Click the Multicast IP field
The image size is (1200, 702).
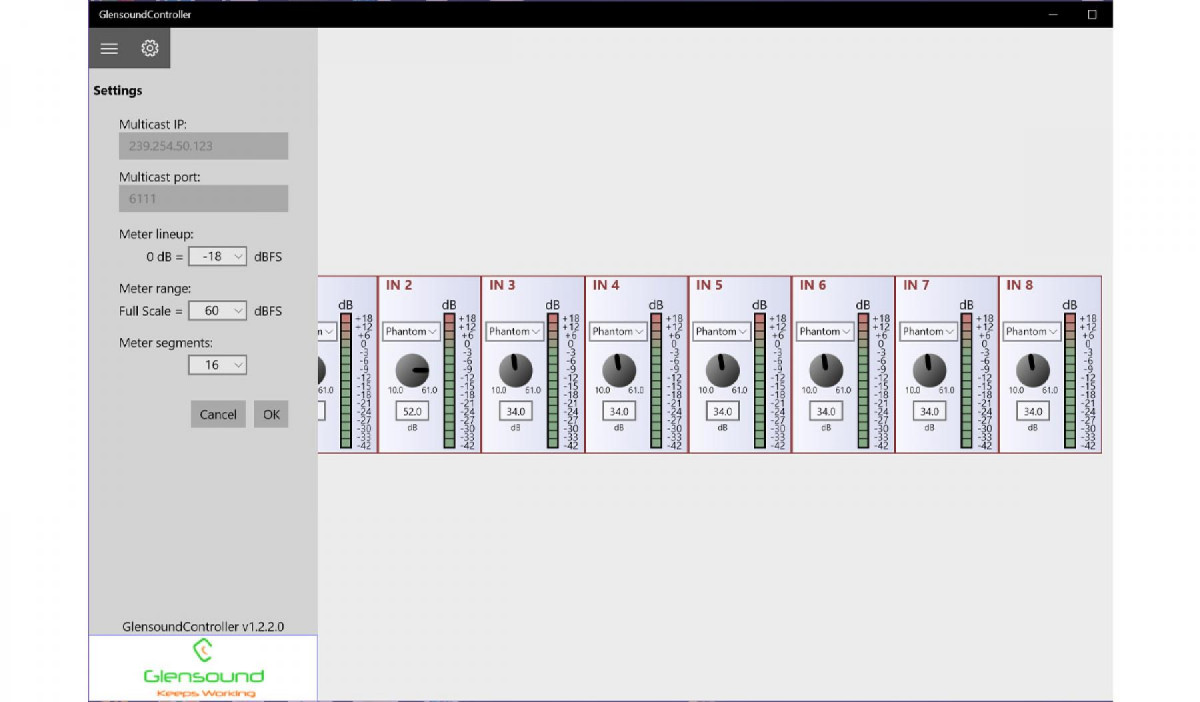pos(203,146)
